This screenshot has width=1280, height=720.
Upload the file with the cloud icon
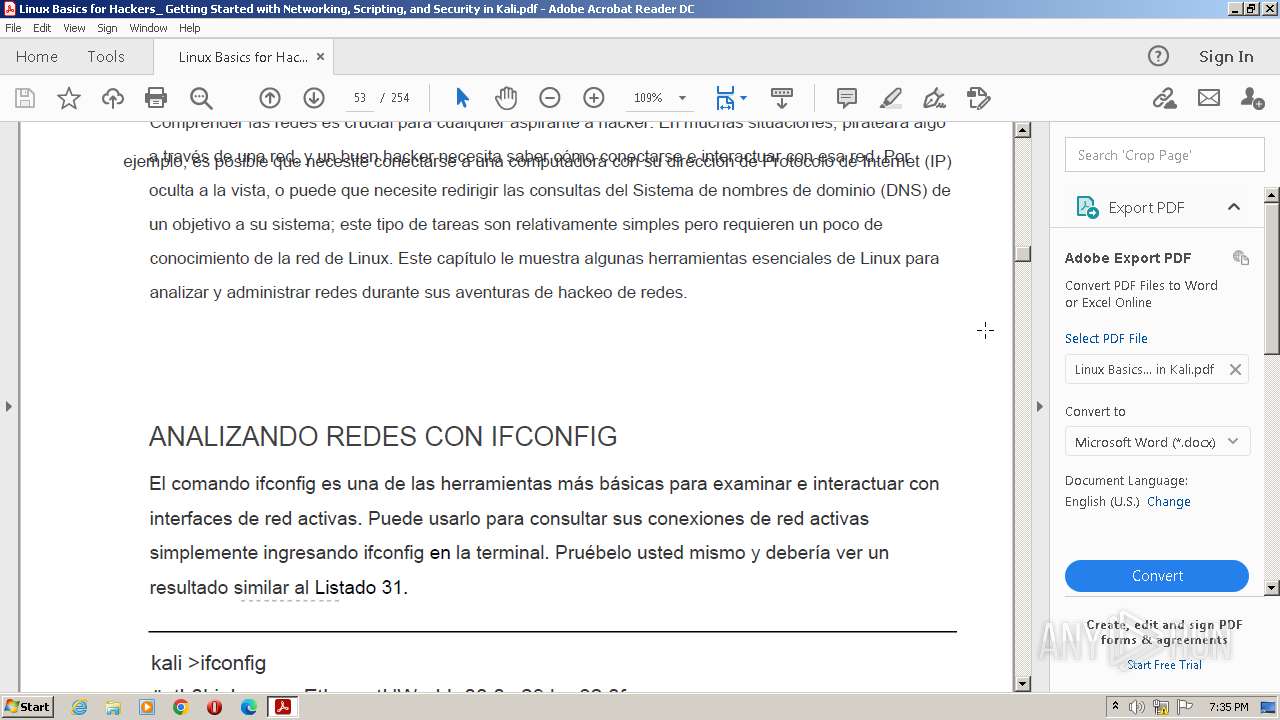pos(113,98)
